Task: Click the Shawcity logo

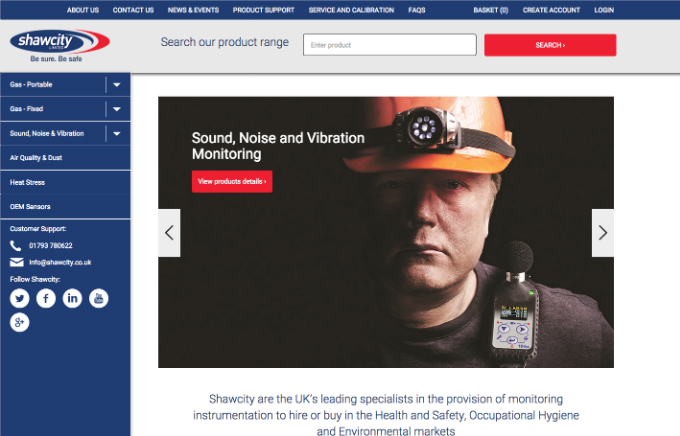Action: click(60, 42)
